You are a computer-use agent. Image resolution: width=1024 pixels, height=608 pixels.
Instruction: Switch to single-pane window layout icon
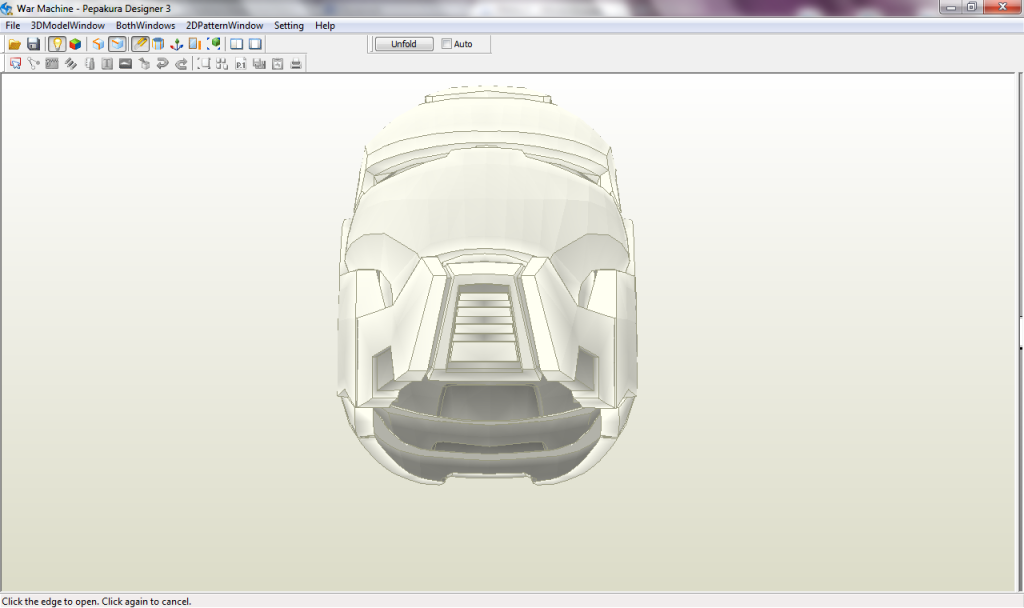pos(255,44)
